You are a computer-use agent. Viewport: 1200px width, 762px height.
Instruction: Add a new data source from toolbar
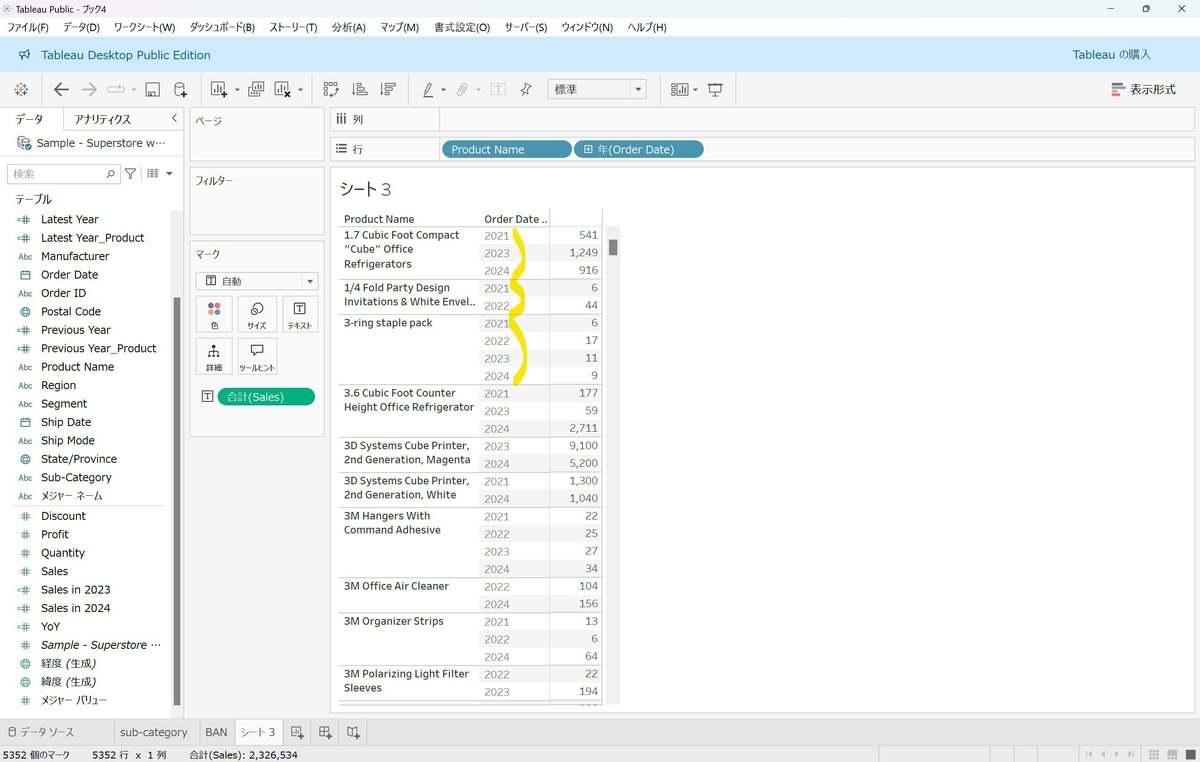(181, 90)
